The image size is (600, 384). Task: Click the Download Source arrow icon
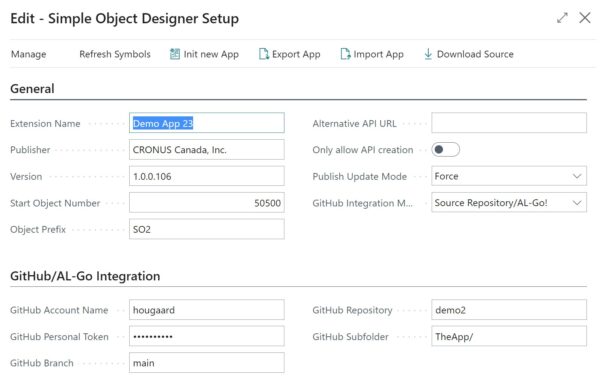coord(428,54)
